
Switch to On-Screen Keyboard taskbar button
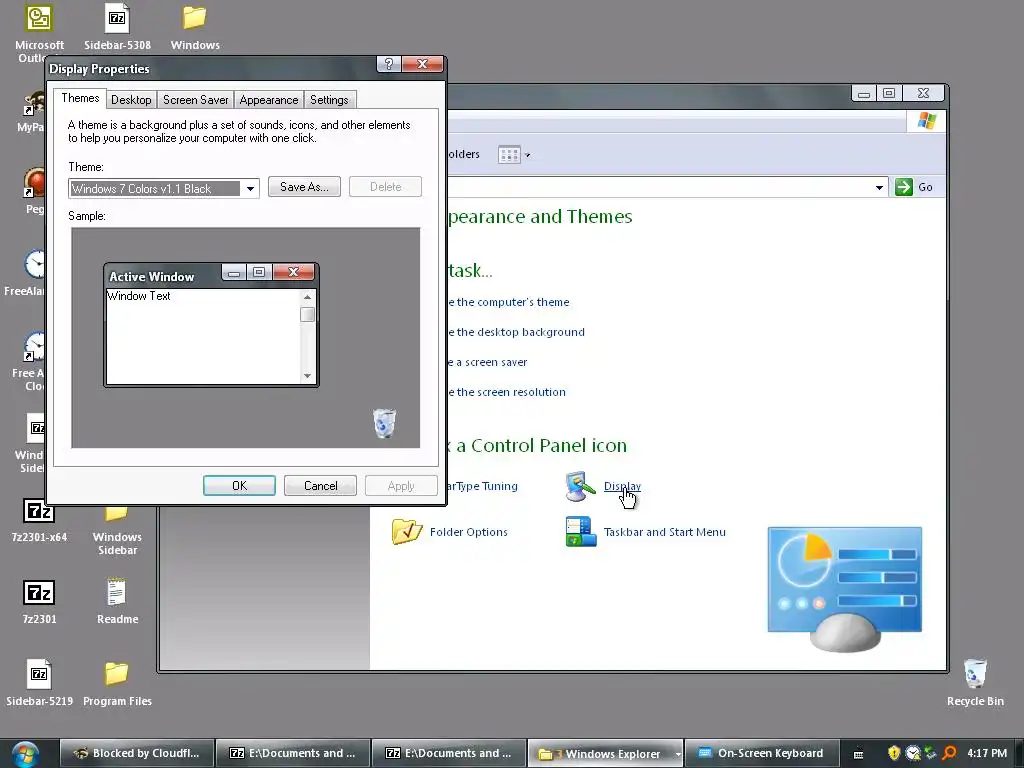click(761, 753)
